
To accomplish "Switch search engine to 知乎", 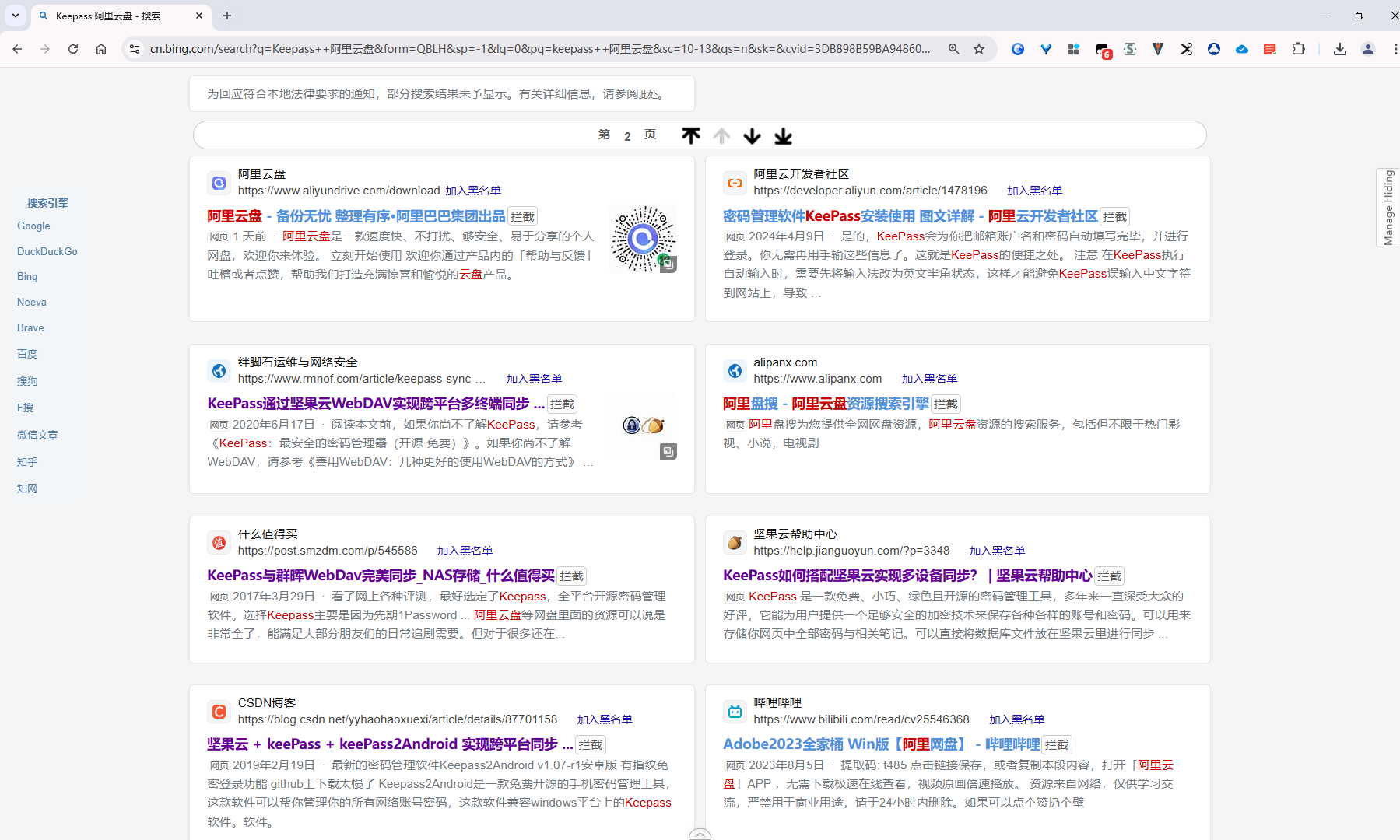I will [x=27, y=462].
